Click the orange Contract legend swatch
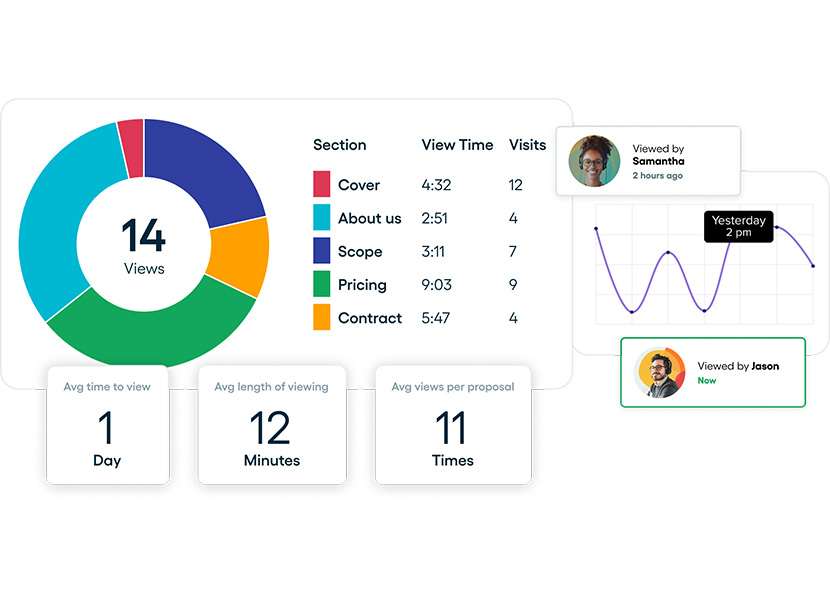This screenshot has height=600, width=830. (321, 318)
